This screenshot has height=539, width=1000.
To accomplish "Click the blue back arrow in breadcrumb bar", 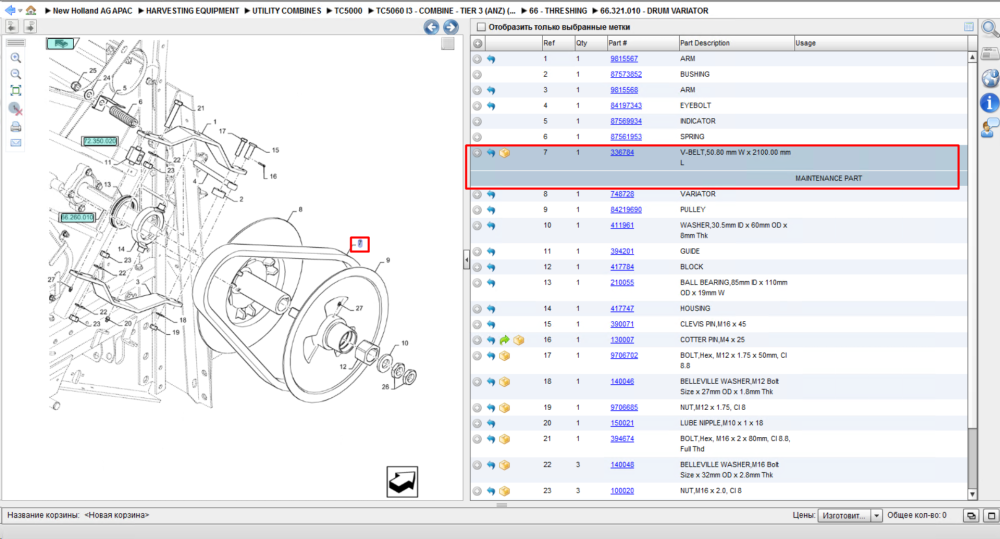I will 9,10.
